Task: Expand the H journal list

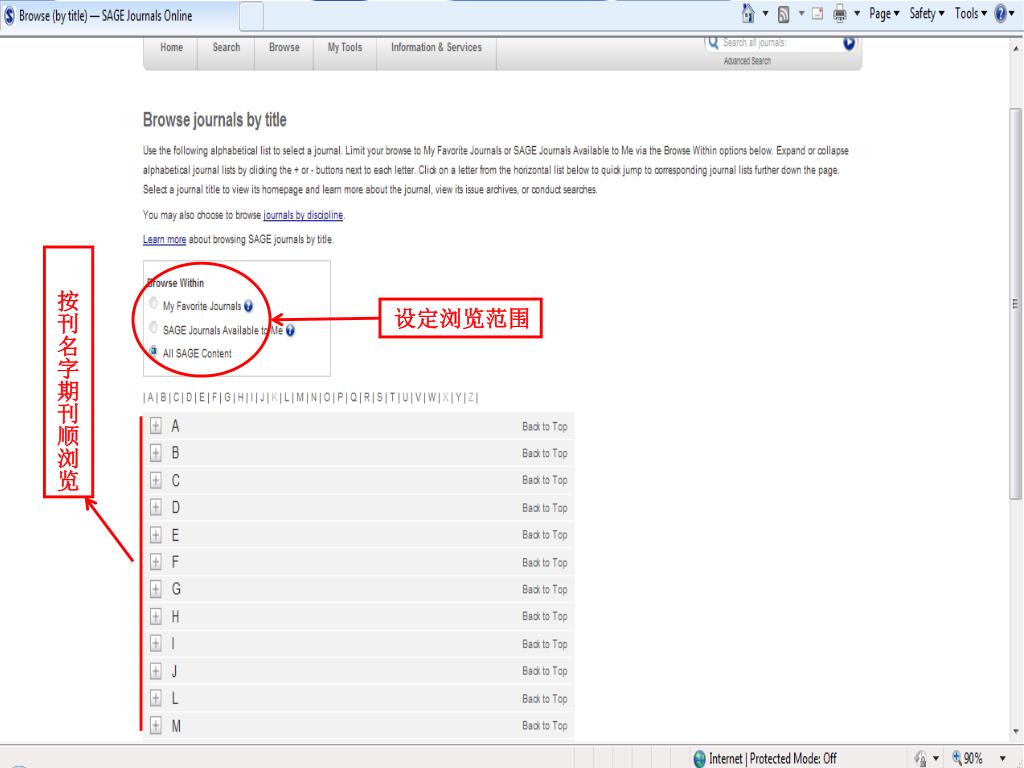Action: 155,616
